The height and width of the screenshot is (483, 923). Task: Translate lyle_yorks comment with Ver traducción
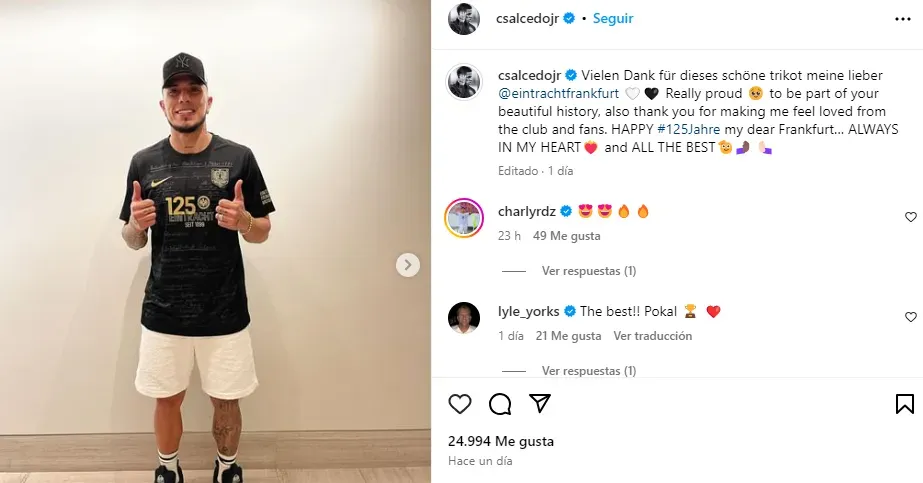point(653,336)
